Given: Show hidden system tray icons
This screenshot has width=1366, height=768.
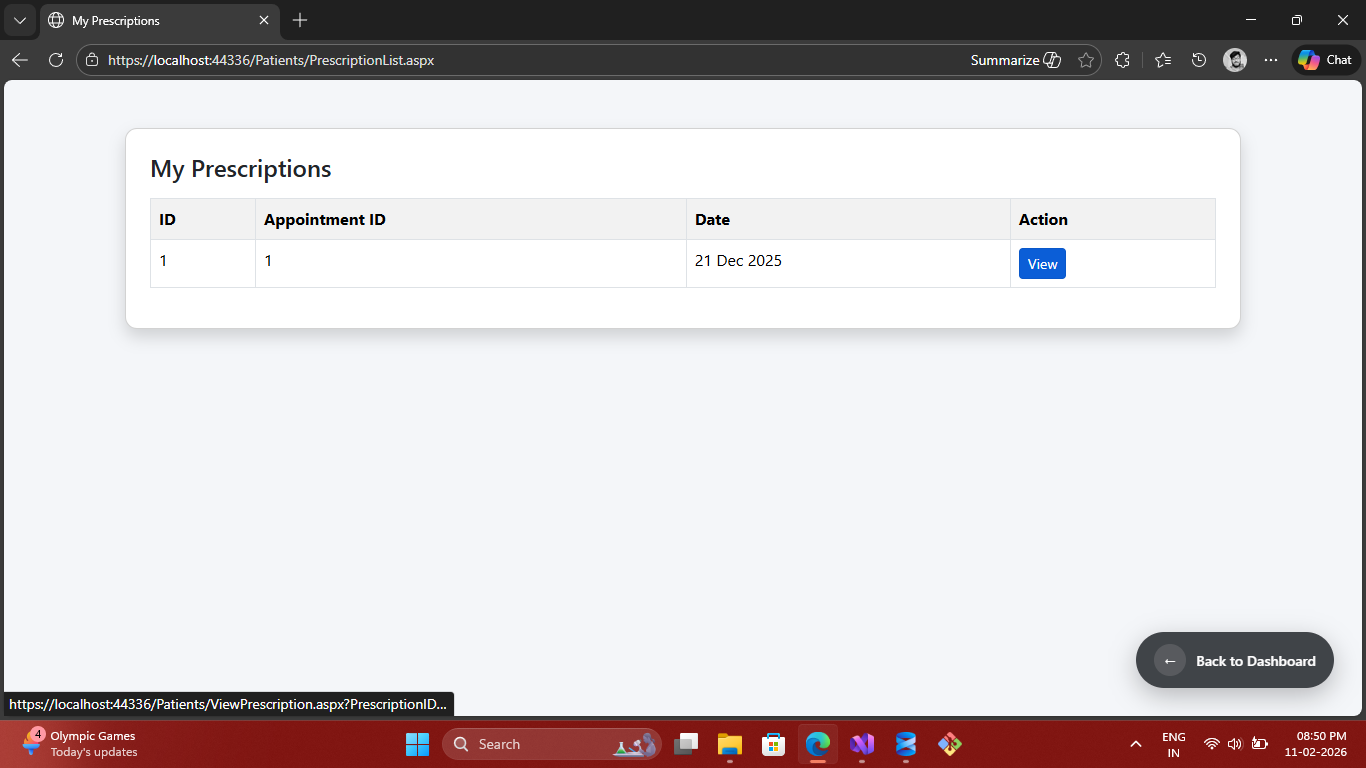Looking at the screenshot, I should (1135, 744).
